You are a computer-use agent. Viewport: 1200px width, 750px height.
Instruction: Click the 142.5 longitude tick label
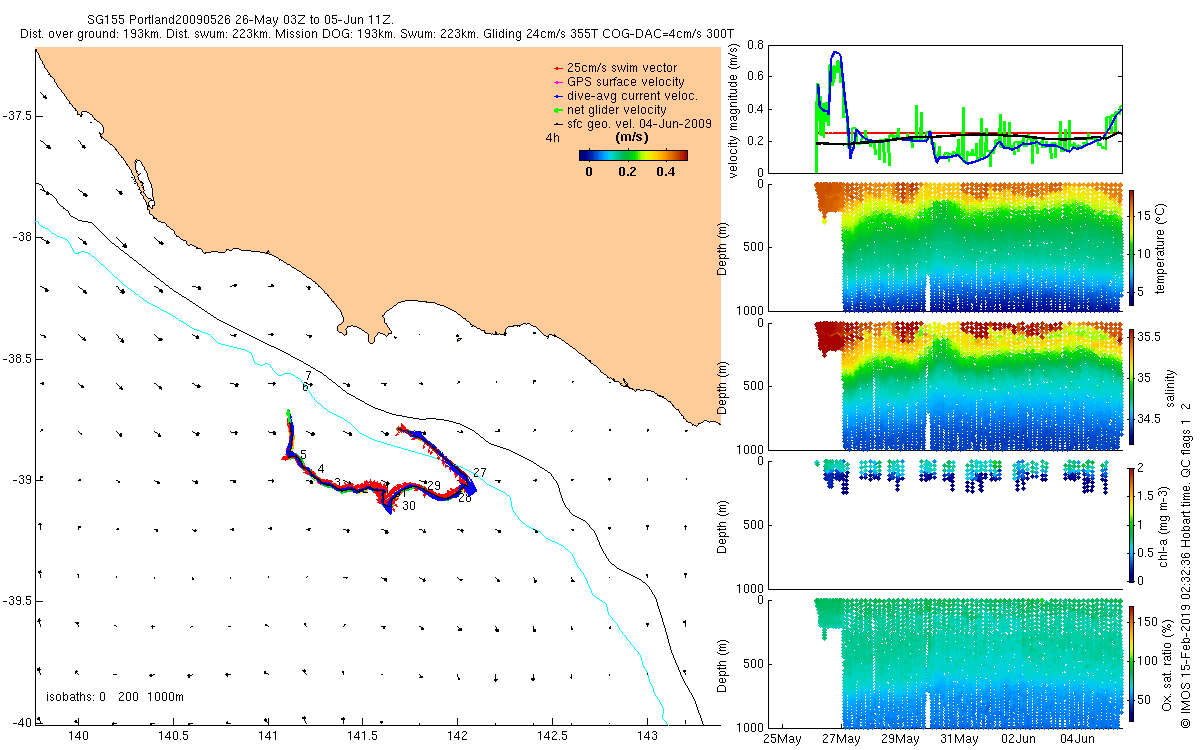point(553,738)
